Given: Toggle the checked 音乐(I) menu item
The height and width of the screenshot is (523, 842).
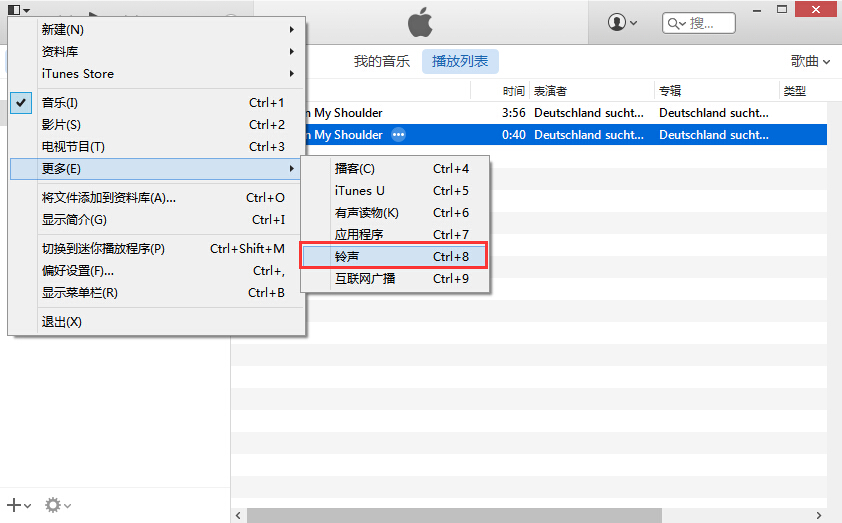Looking at the screenshot, I should [x=157, y=103].
